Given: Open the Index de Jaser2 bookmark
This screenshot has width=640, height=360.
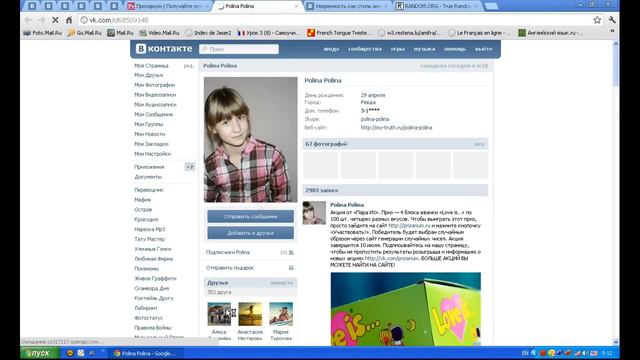Looking at the screenshot, I should pyautogui.click(x=208, y=33).
